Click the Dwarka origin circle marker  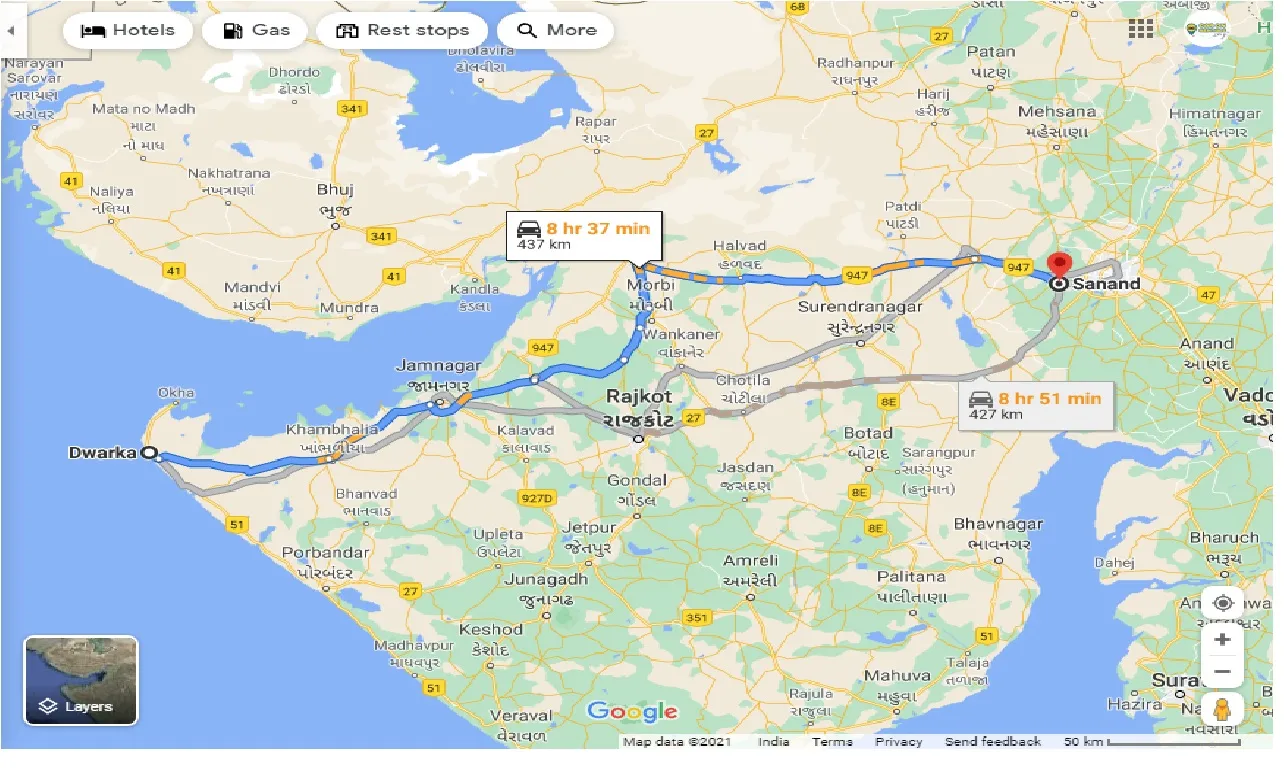click(150, 453)
